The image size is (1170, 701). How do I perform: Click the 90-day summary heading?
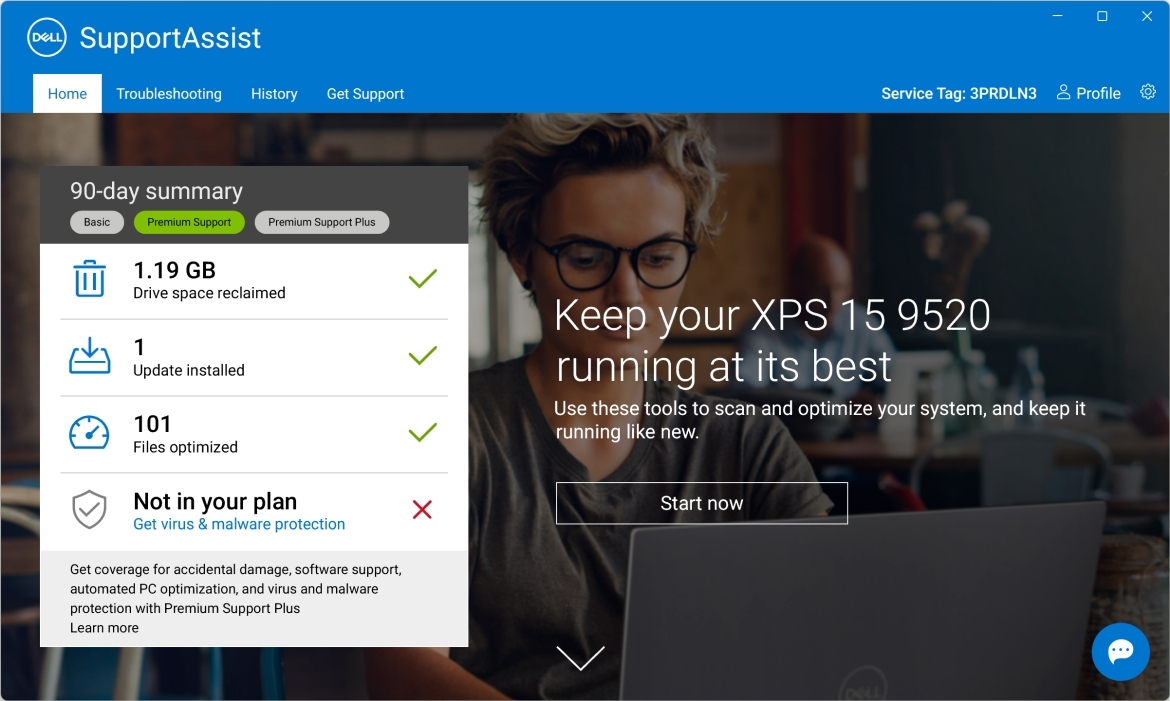pos(156,191)
